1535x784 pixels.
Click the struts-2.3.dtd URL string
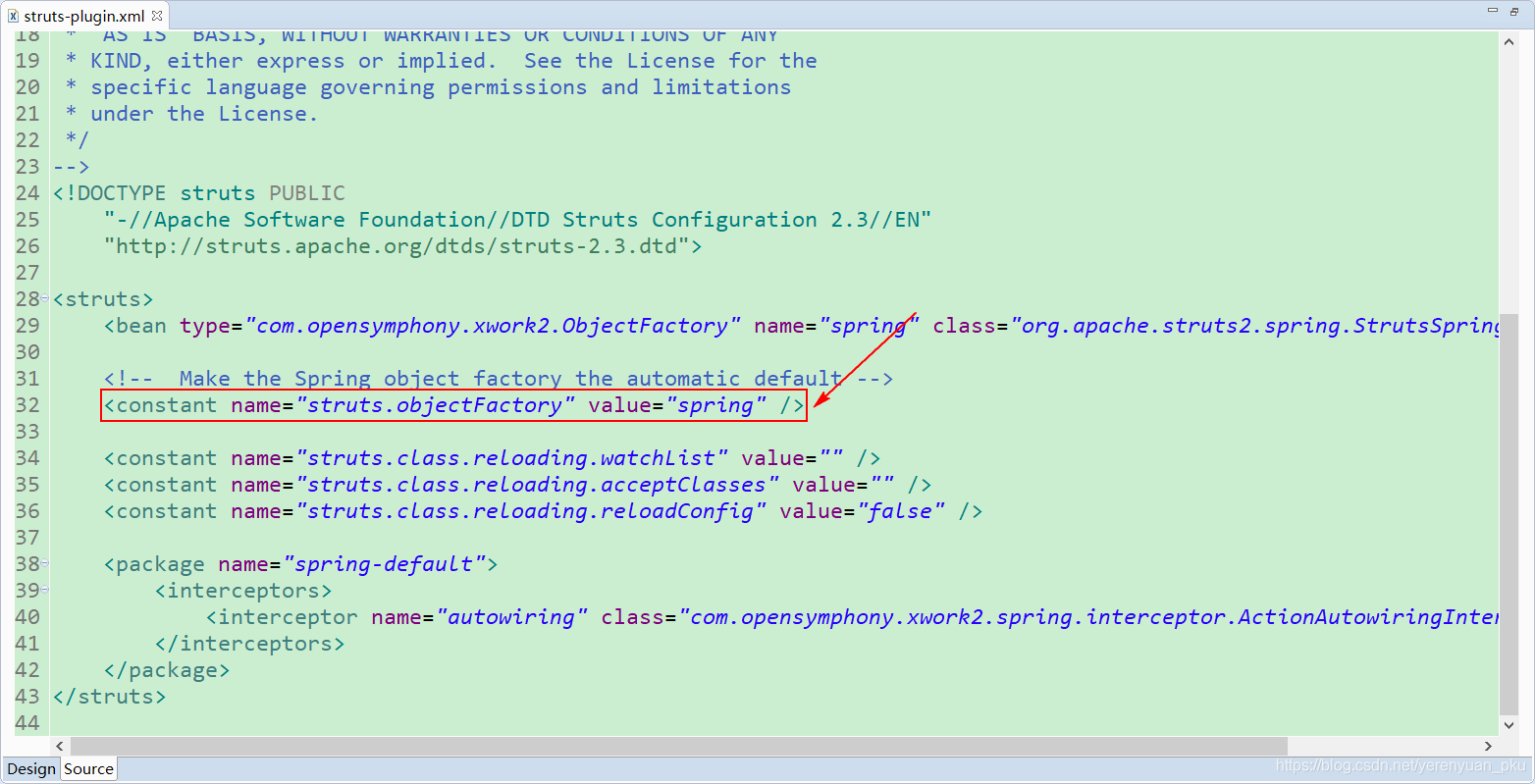pos(397,246)
